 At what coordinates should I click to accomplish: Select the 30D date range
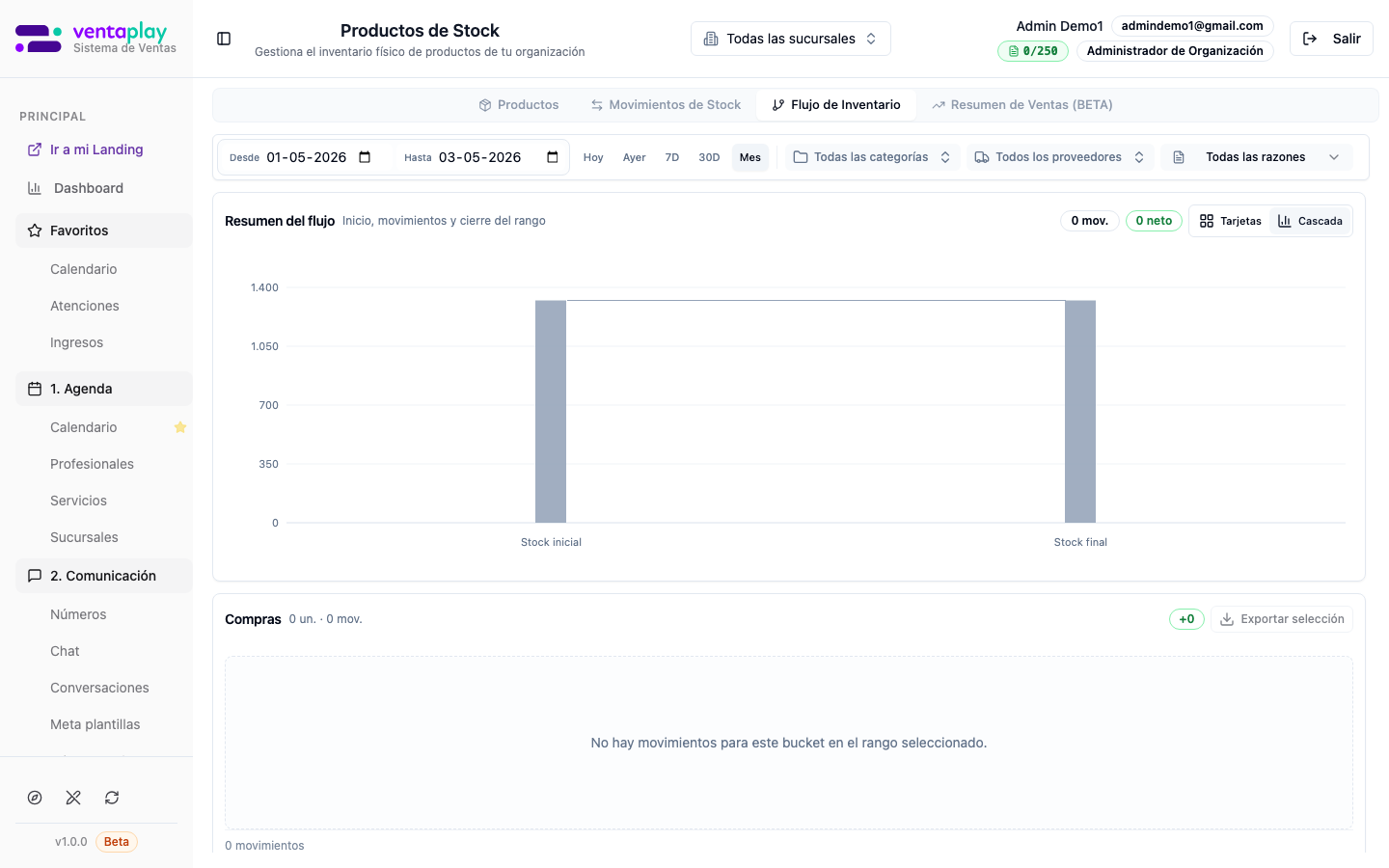(x=709, y=157)
